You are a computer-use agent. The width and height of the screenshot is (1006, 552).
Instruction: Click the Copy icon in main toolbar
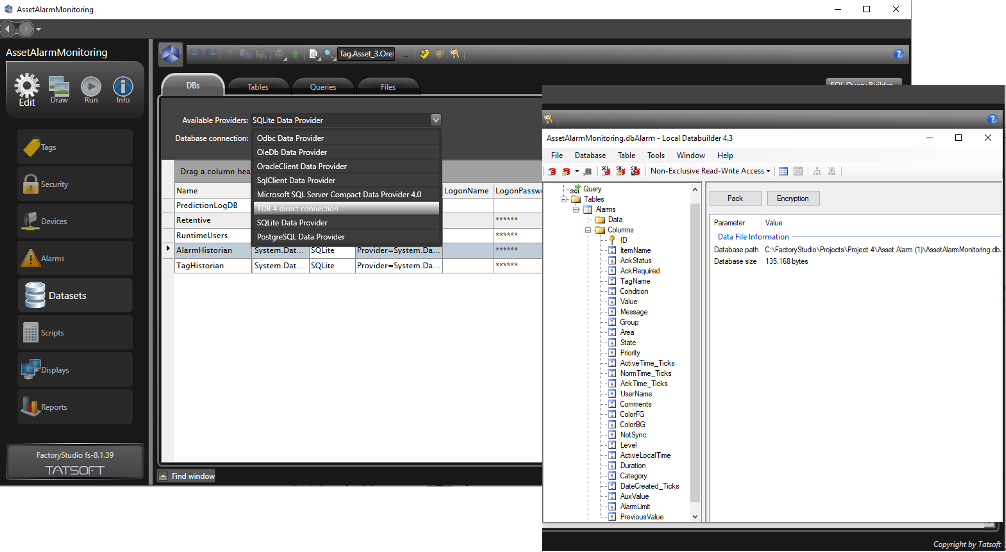click(x=246, y=55)
